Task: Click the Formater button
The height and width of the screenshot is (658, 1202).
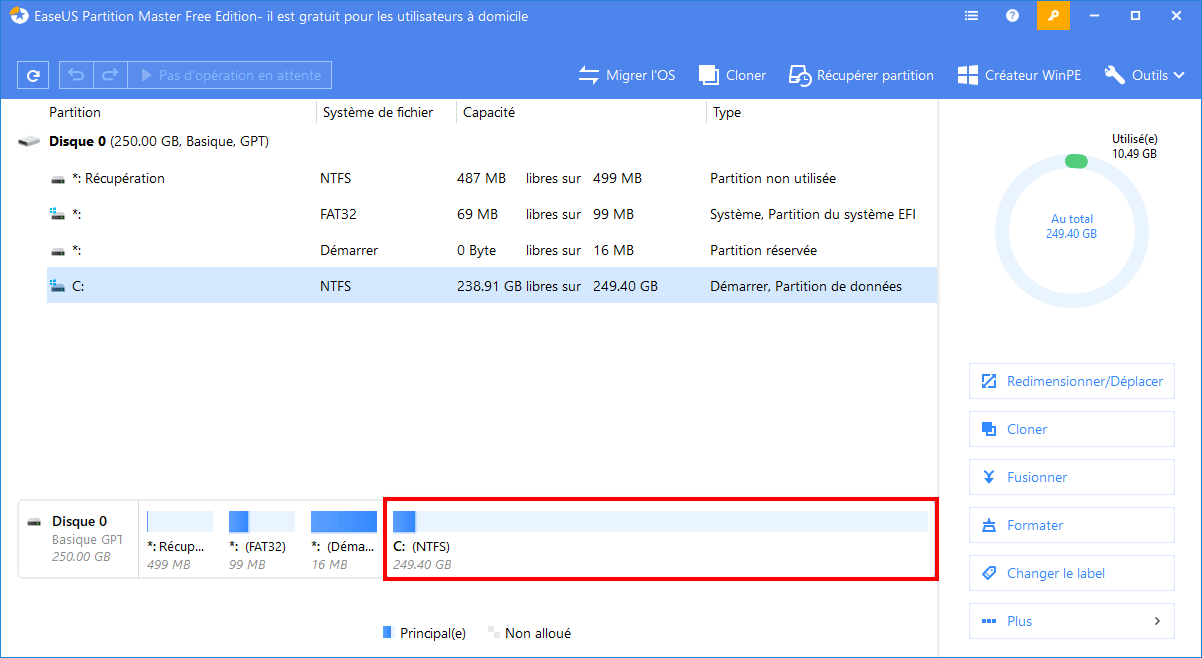Action: tap(1072, 525)
